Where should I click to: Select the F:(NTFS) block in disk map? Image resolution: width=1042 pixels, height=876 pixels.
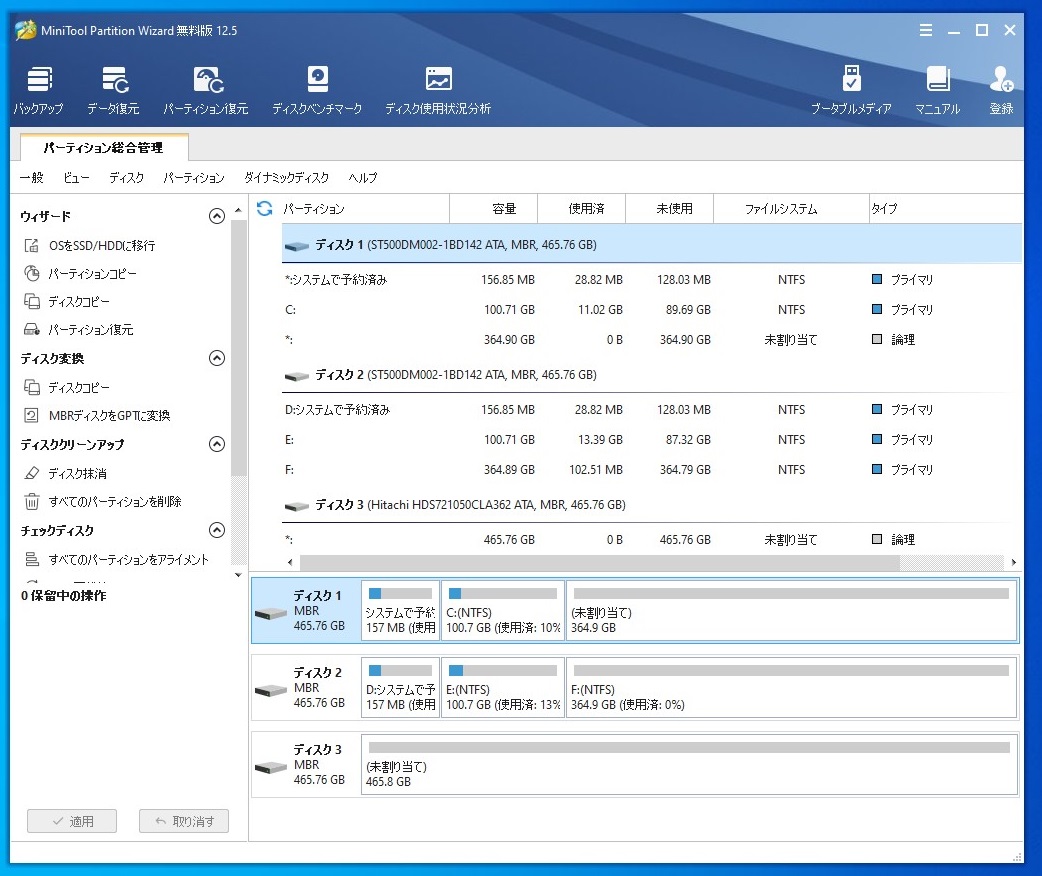point(791,687)
